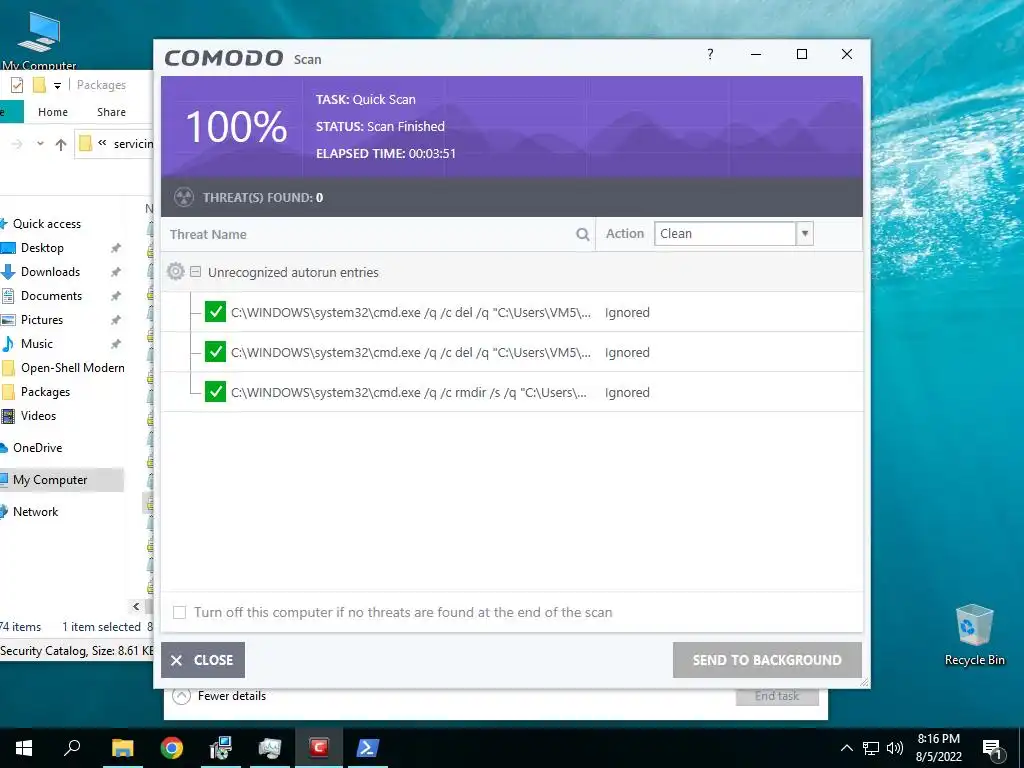Image resolution: width=1024 pixels, height=768 pixels.
Task: Click Explorer quick access properties checkmark icon
Action: [x=17, y=85]
